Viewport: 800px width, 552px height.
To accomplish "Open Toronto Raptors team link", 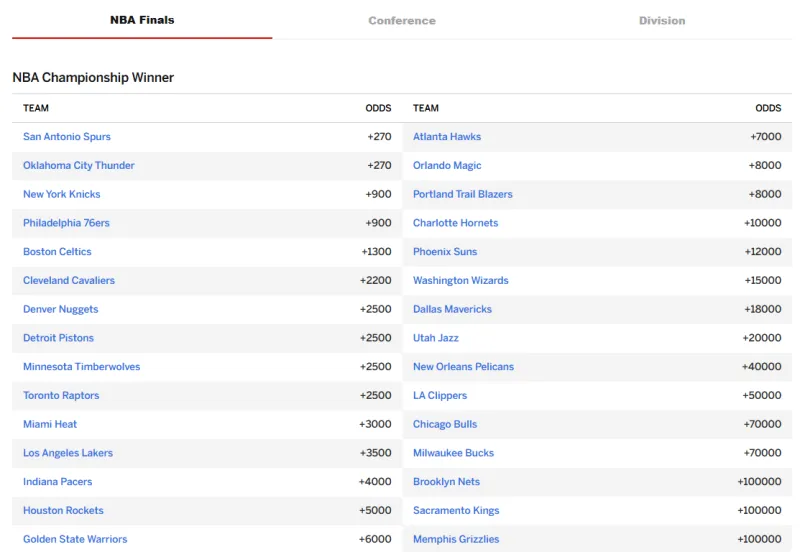I will (61, 395).
